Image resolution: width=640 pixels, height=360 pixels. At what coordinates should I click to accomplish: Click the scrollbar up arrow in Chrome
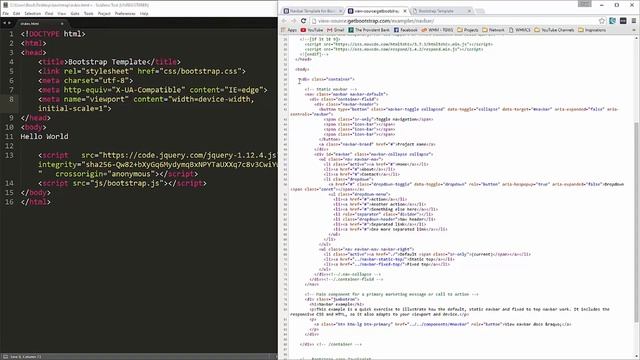pyautogui.click(x=636, y=38)
